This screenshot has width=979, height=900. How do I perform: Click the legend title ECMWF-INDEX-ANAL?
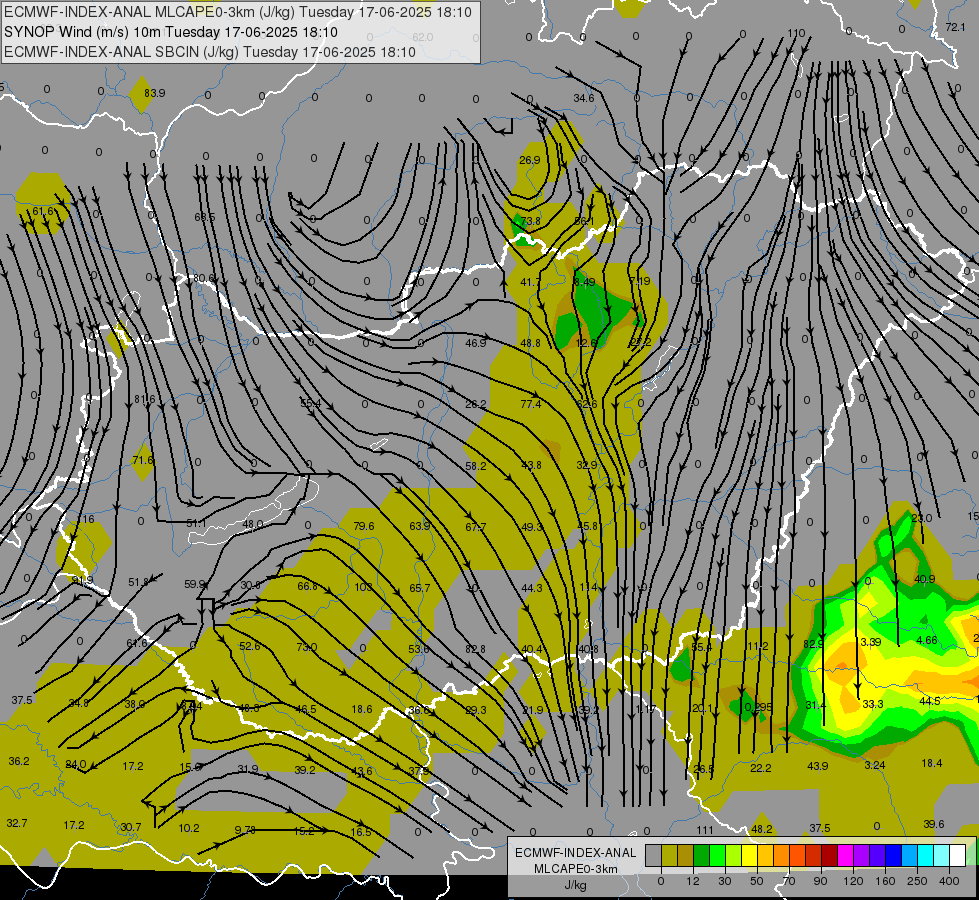point(575,853)
